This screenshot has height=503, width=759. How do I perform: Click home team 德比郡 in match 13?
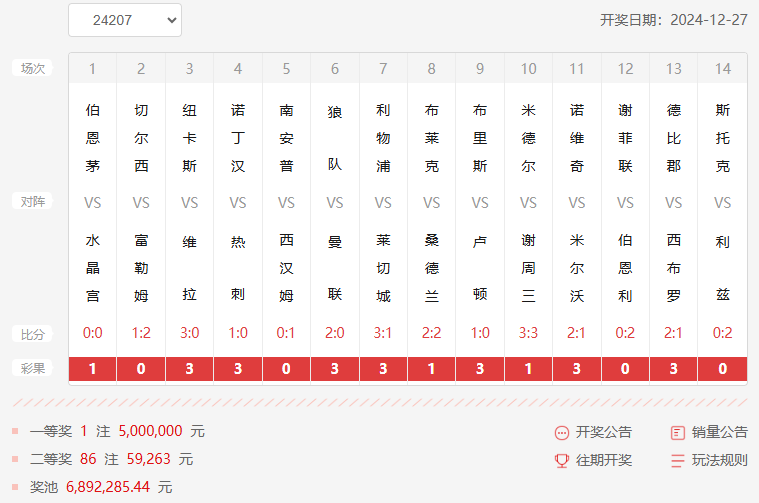point(673,138)
